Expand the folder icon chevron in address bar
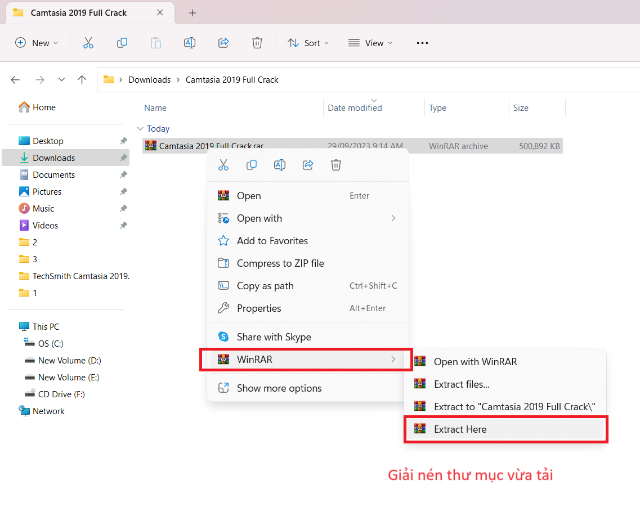 point(121,80)
